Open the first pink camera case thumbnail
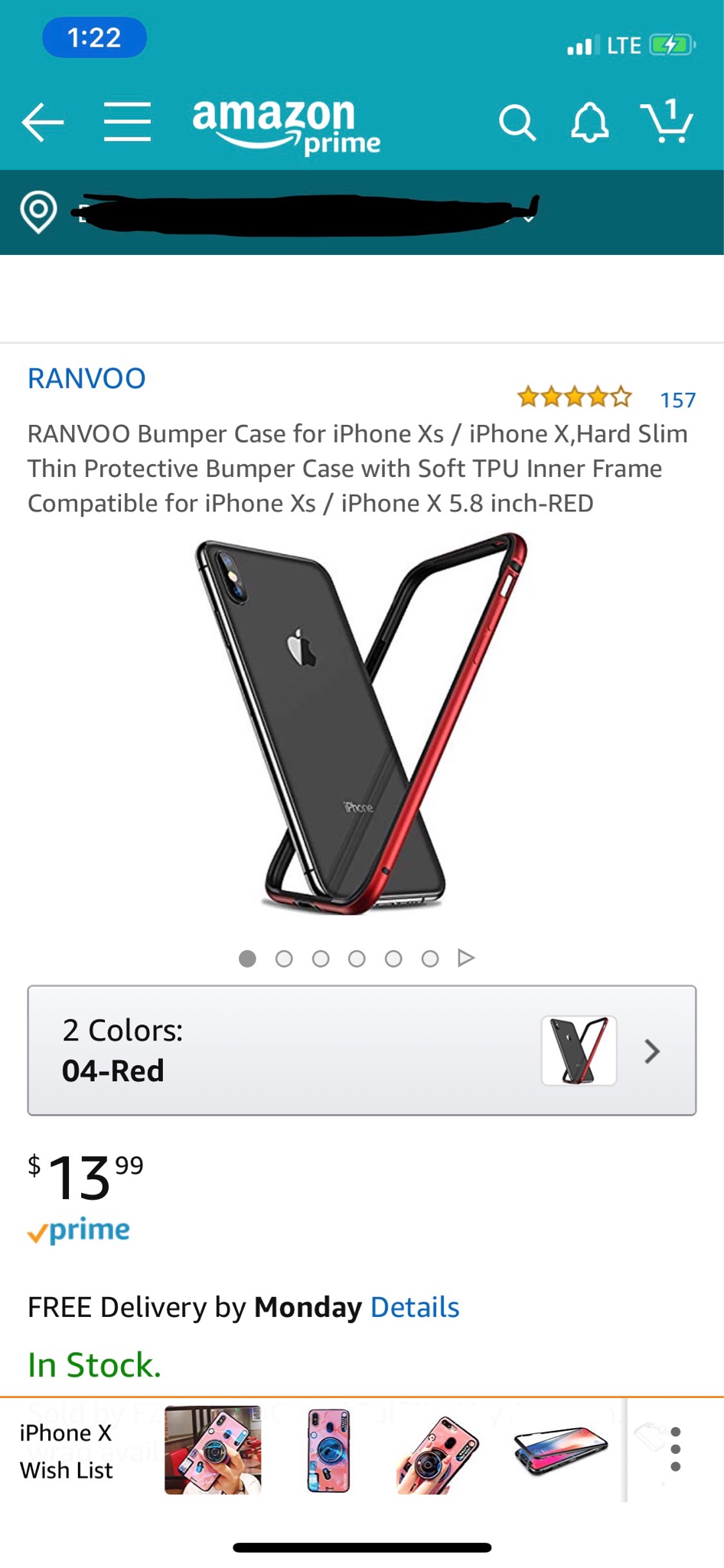724x1568 pixels. click(x=213, y=1449)
